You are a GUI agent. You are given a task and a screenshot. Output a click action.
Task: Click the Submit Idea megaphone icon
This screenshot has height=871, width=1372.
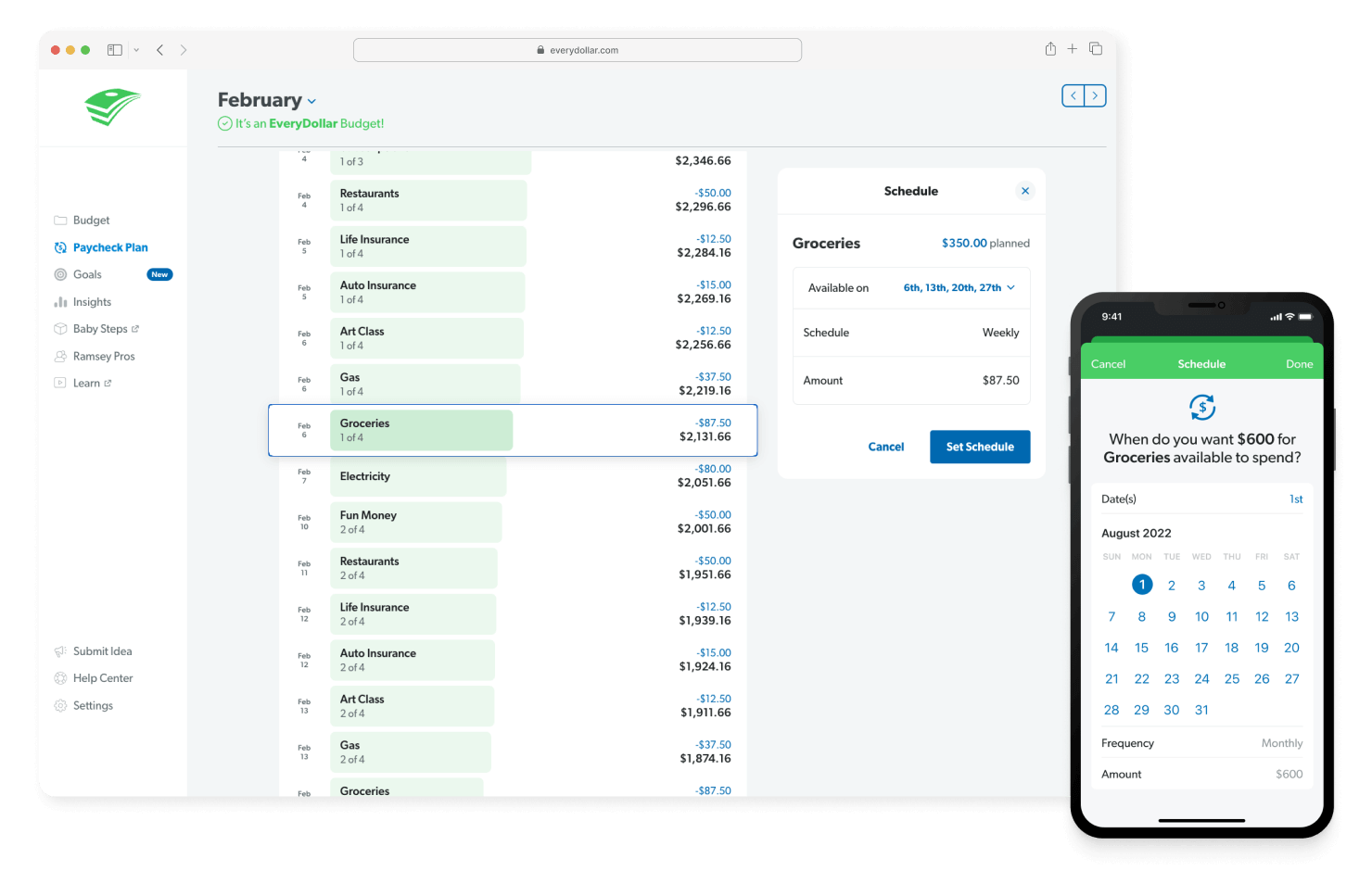click(x=60, y=651)
